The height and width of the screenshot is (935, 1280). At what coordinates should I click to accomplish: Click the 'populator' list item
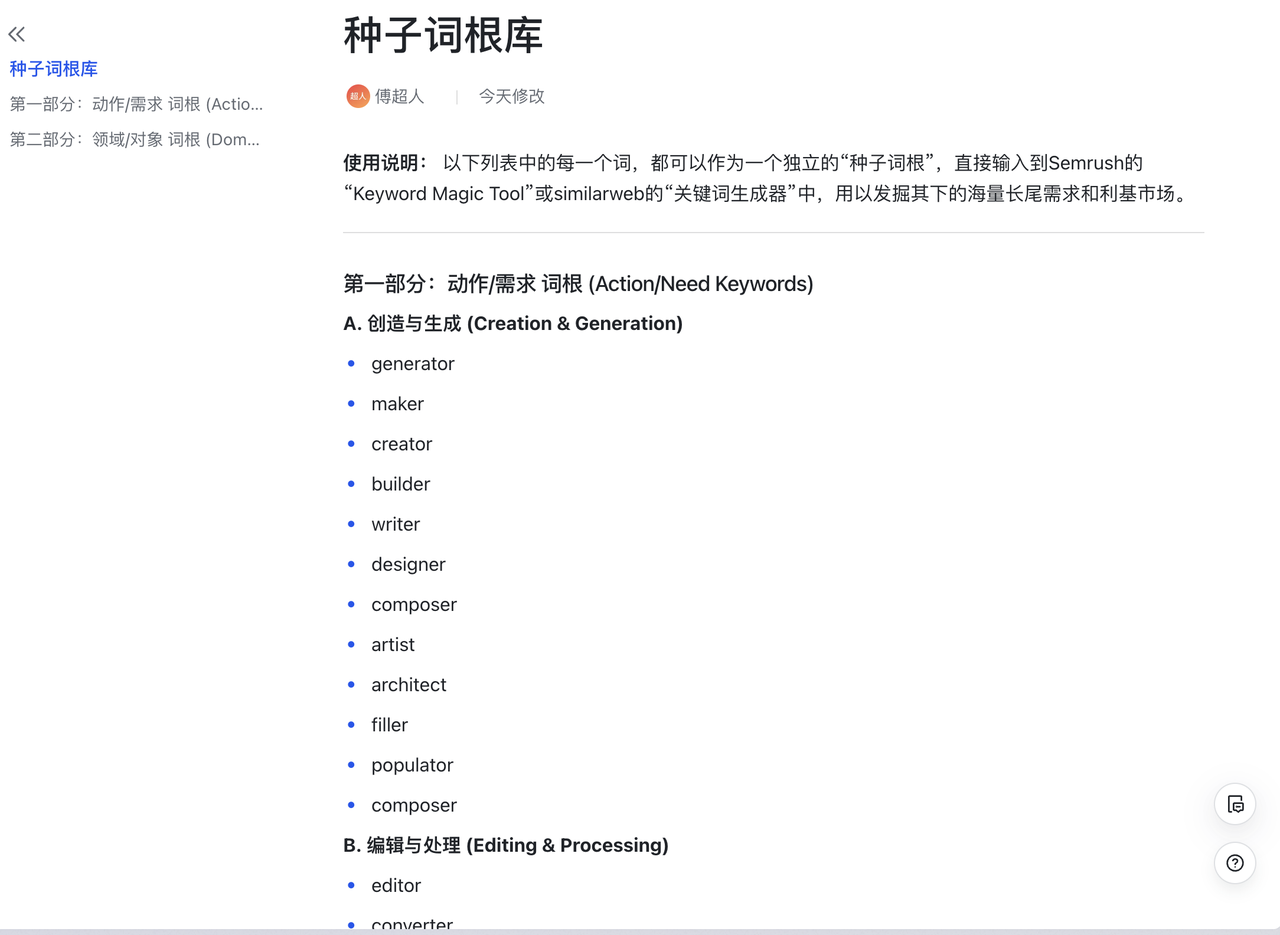412,765
